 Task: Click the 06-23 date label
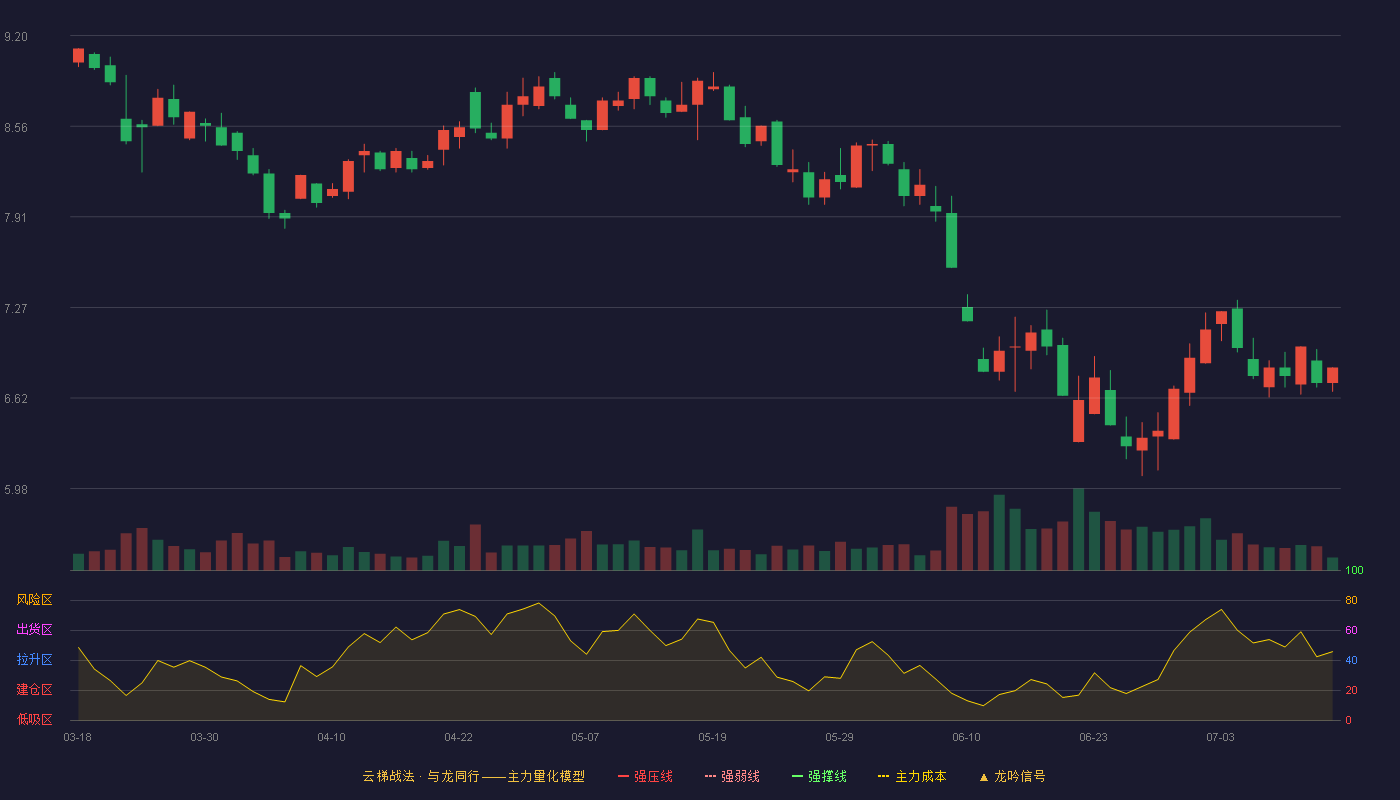pyautogui.click(x=1094, y=737)
